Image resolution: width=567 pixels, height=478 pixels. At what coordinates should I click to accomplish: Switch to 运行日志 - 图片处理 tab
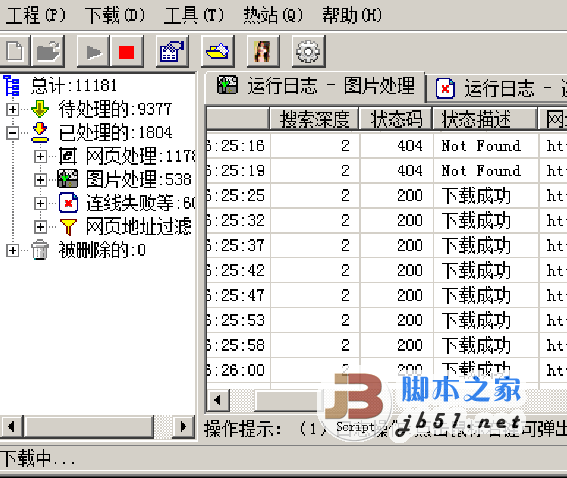[315, 87]
